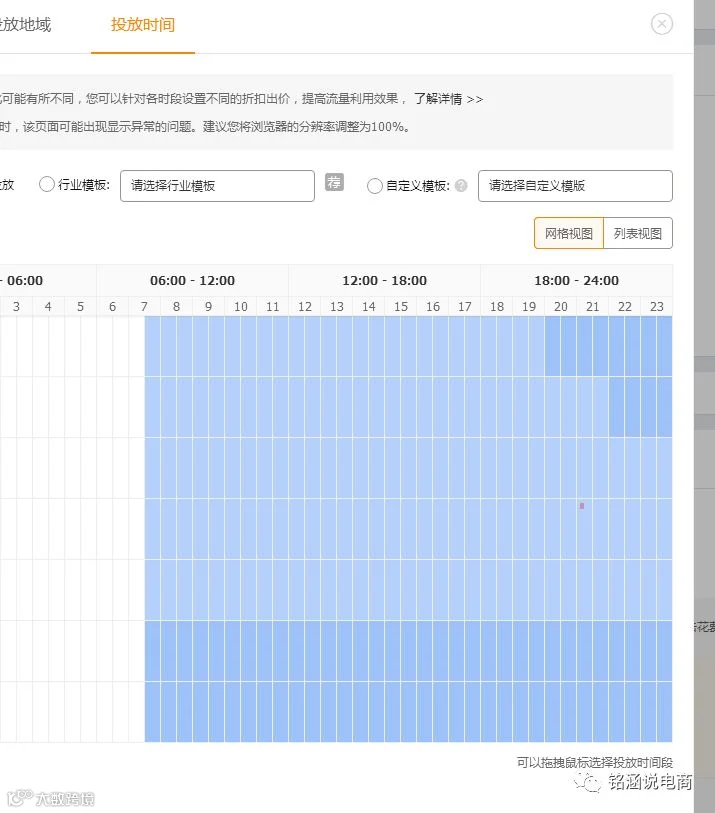The width and height of the screenshot is (715, 813).
Task: Click the green 荐 recommendation icon
Action: pyautogui.click(x=334, y=182)
